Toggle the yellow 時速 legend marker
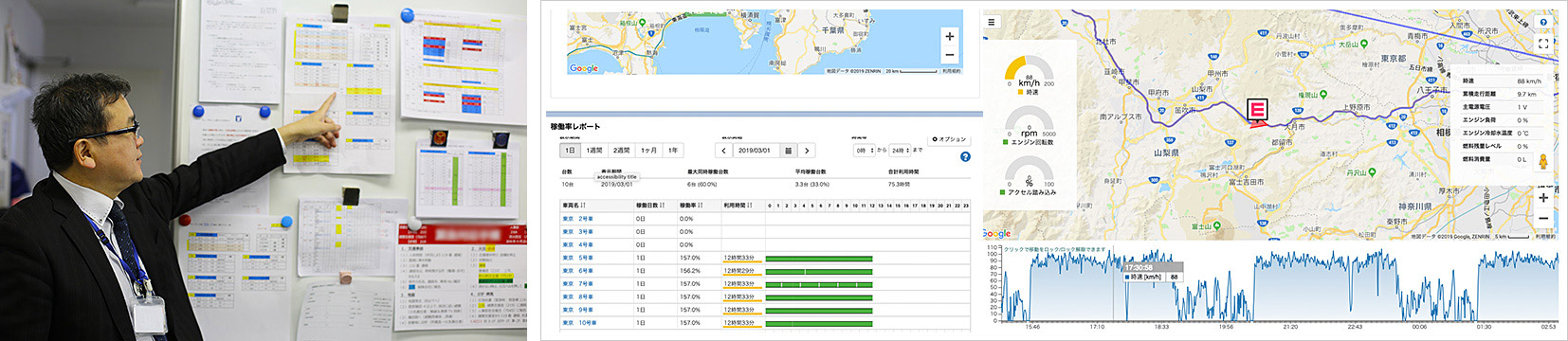This screenshot has width=1568, height=341. coord(1021,92)
